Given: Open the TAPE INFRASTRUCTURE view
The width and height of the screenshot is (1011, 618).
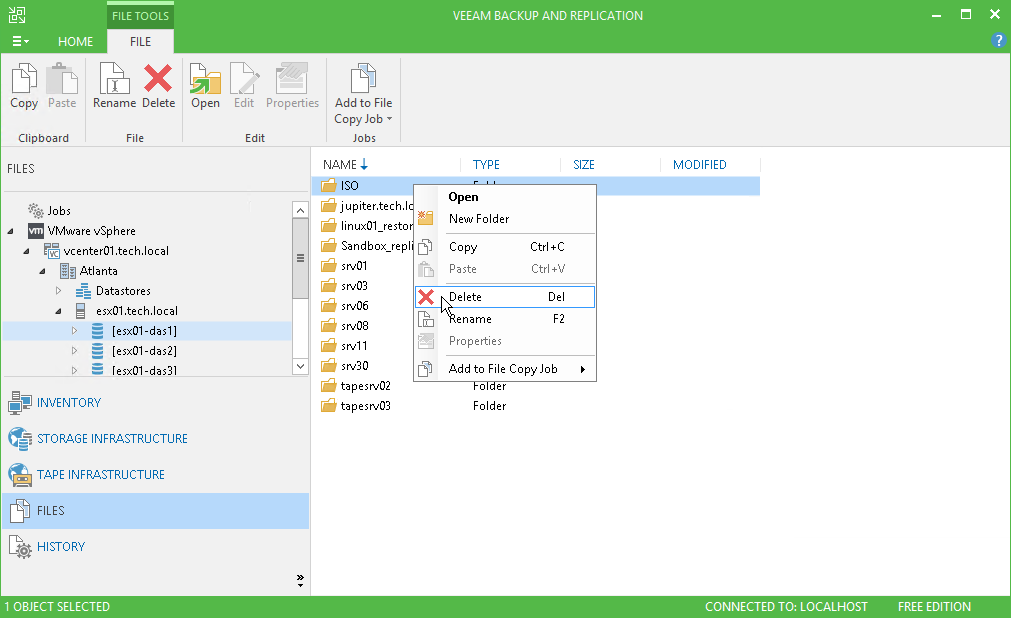Looking at the screenshot, I should click(x=101, y=475).
